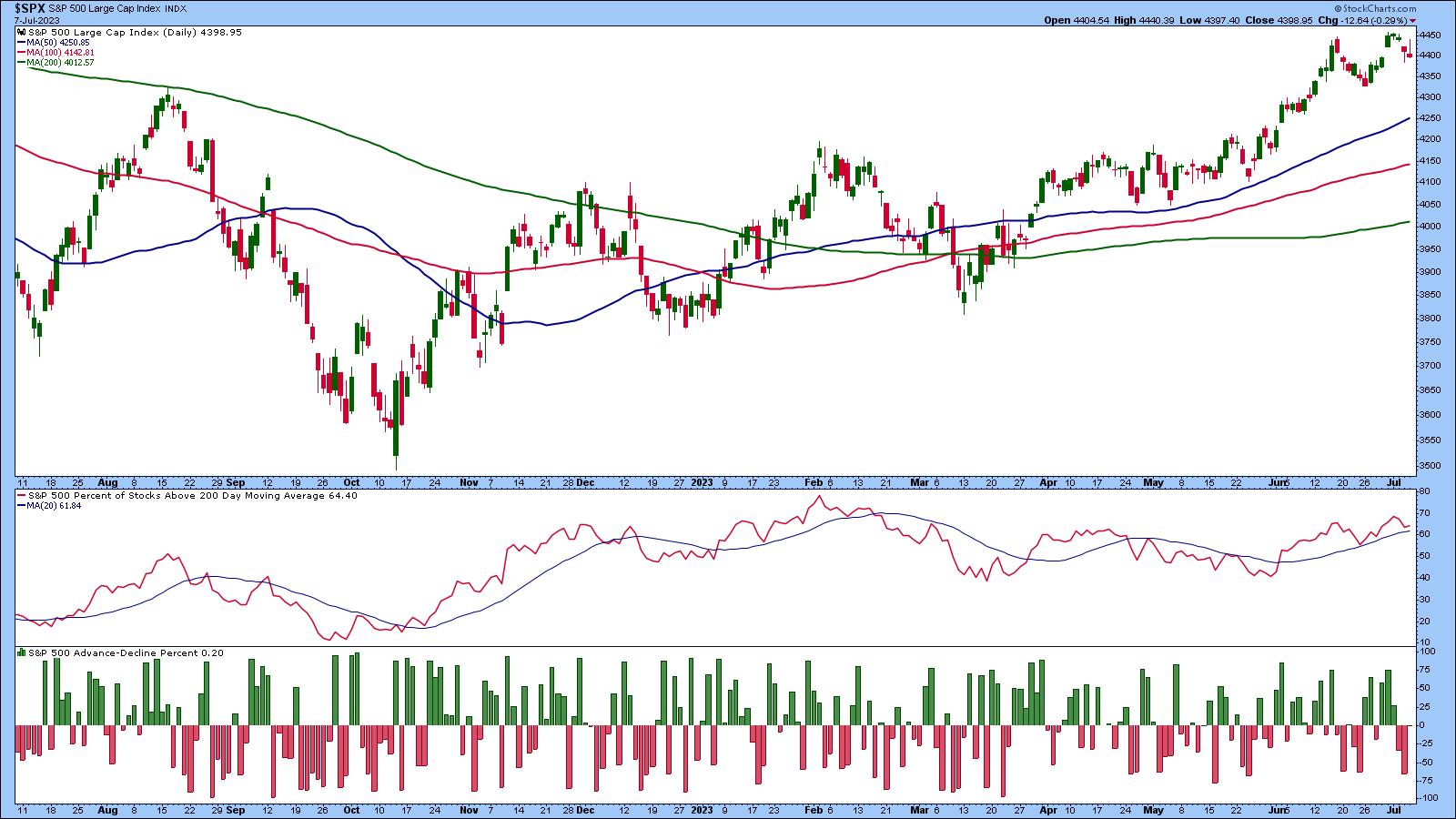Screen dimensions: 1456x819
Task: Click the red Percent Above 200 Day marker
Action: [21, 496]
